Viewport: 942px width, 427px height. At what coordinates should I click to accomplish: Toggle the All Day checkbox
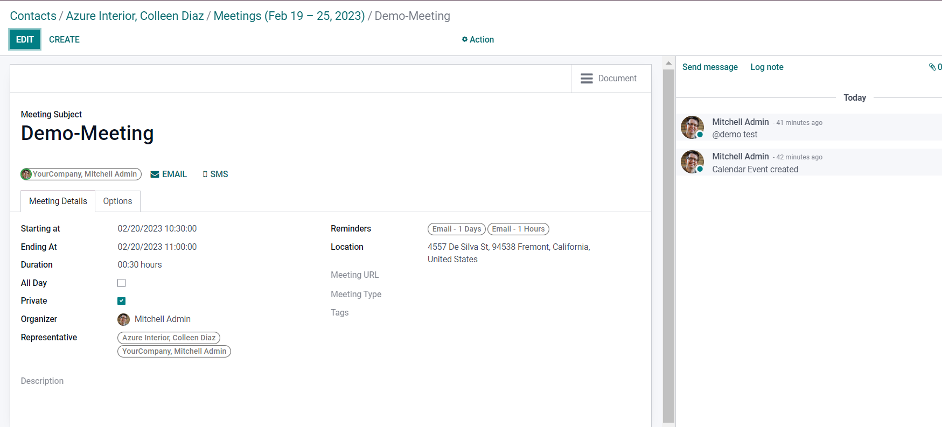(x=122, y=283)
